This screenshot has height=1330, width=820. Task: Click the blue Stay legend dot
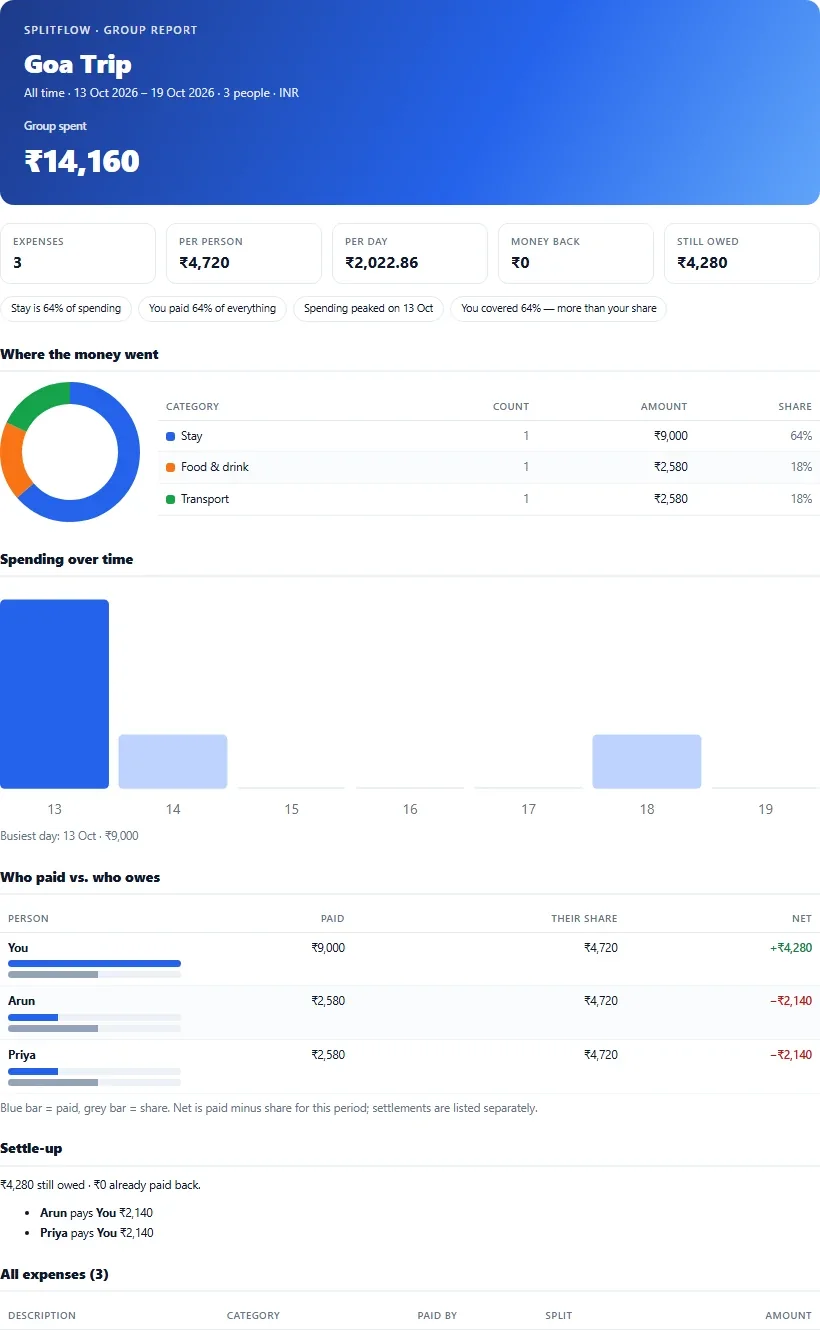[x=170, y=436]
